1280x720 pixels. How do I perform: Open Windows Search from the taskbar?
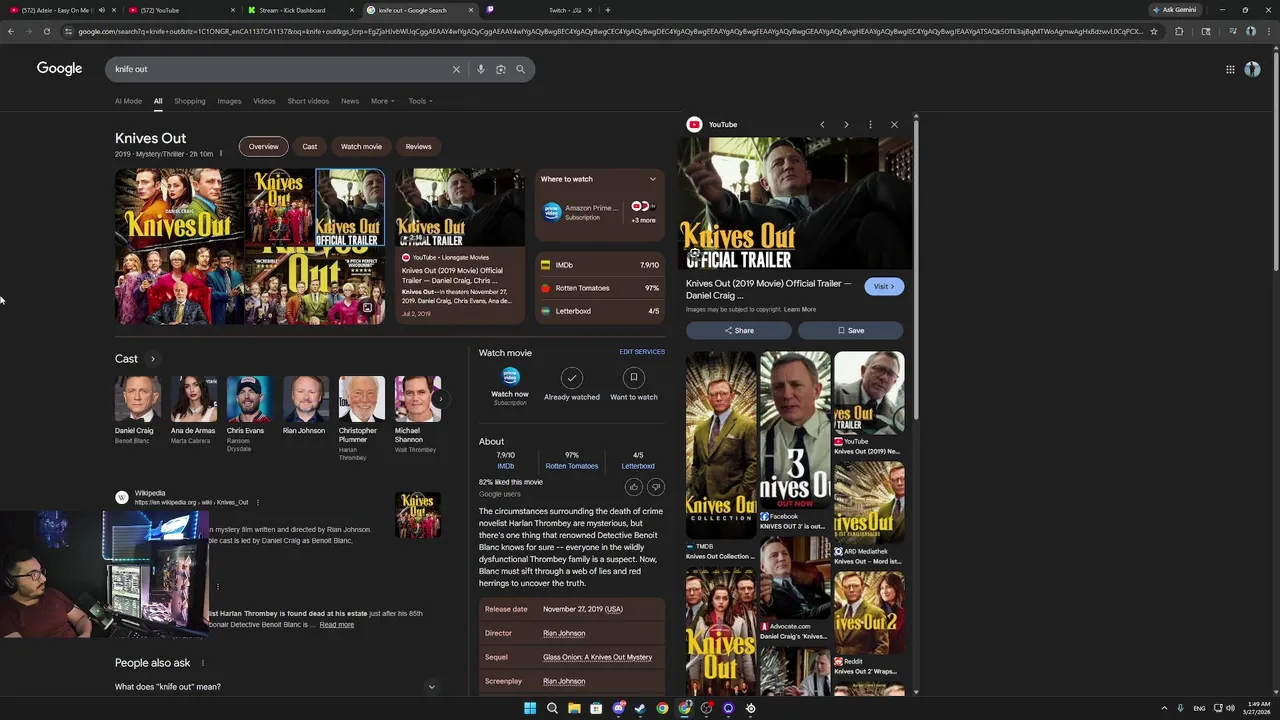pos(552,708)
